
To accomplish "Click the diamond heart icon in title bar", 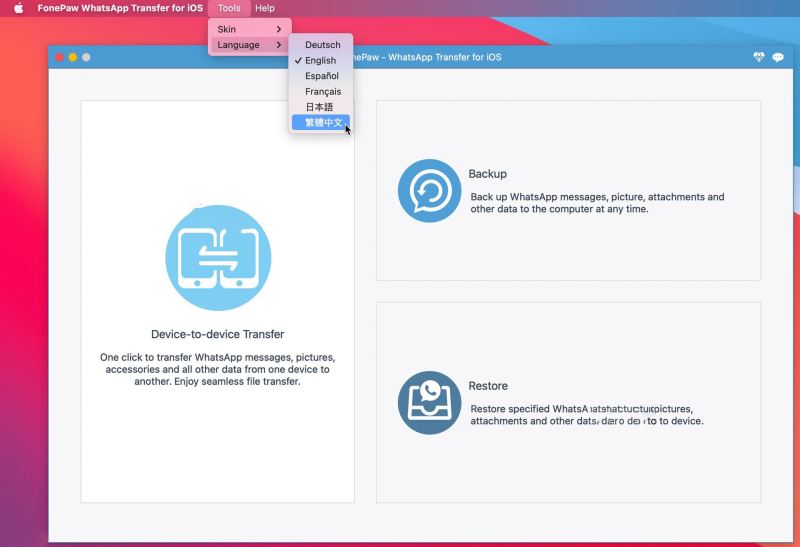I will [759, 57].
